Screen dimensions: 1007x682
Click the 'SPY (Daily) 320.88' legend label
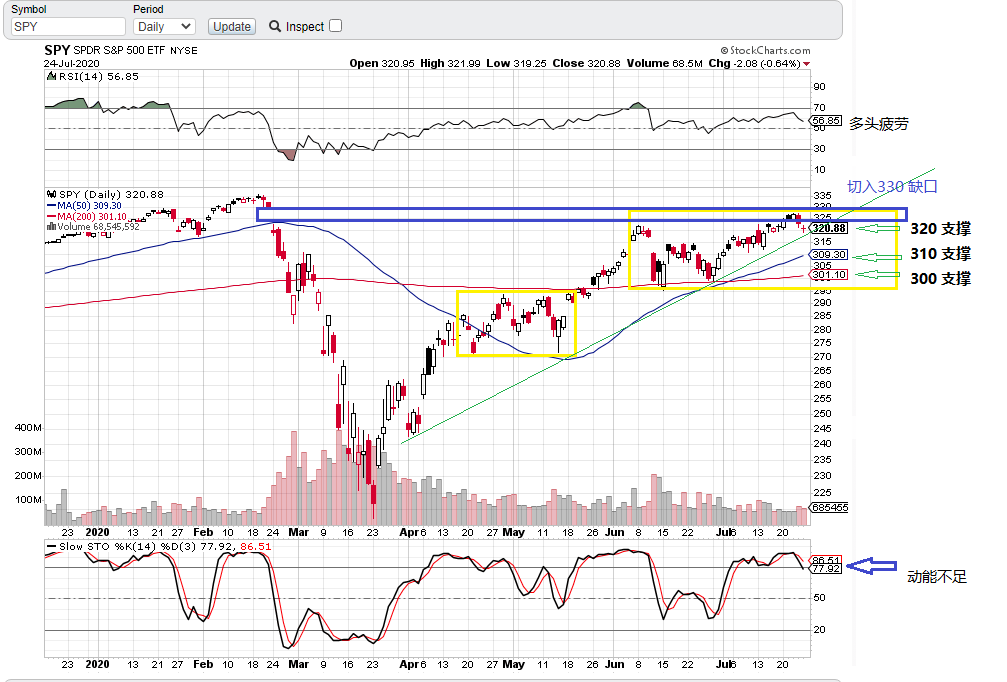pos(111,194)
